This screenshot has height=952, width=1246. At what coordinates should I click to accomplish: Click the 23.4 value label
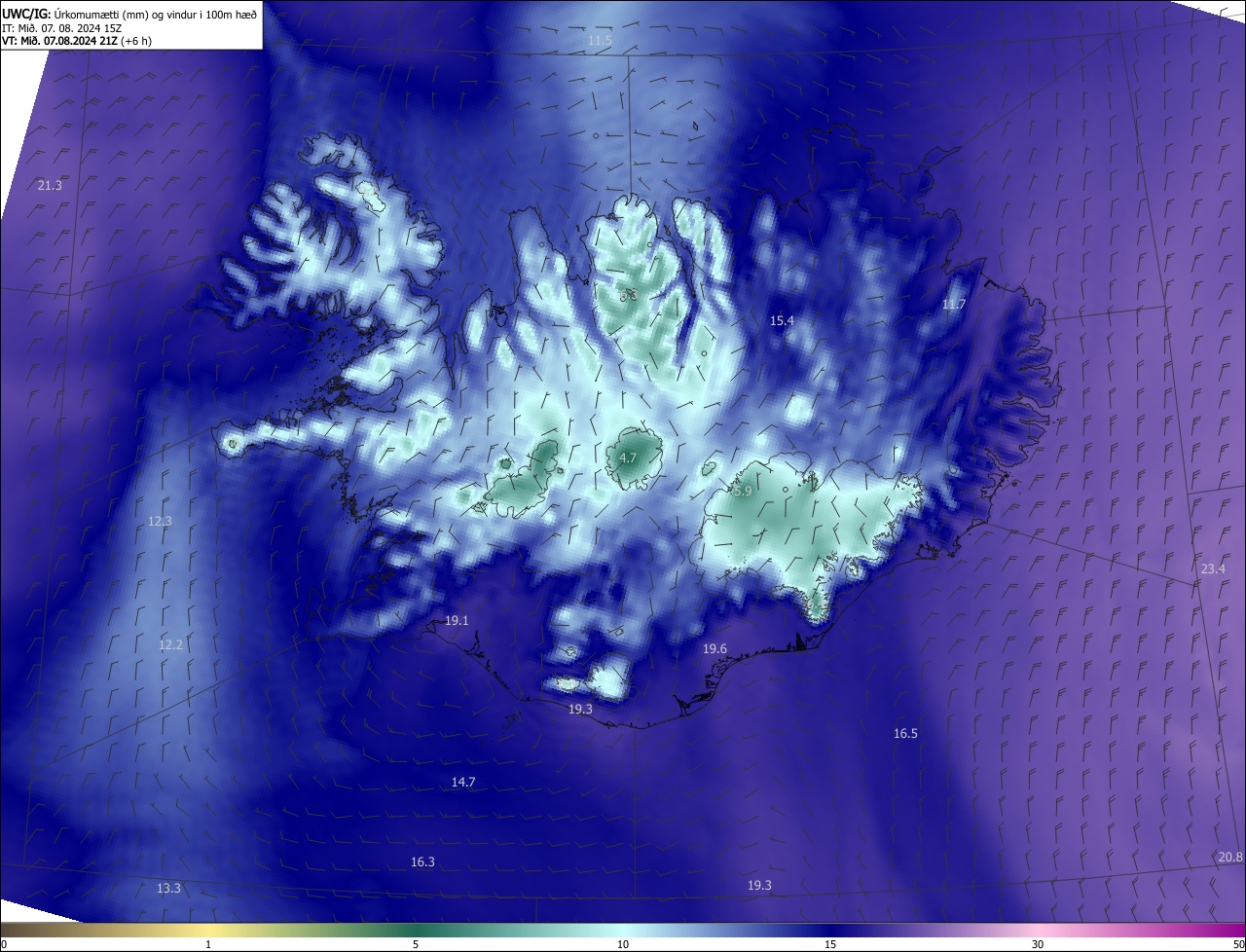tap(1213, 568)
